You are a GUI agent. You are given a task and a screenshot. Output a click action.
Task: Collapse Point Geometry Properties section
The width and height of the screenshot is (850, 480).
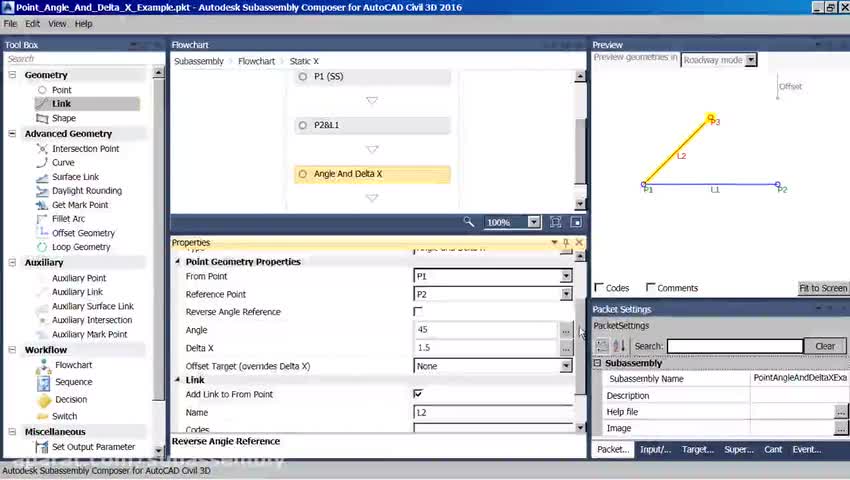pyautogui.click(x=178, y=261)
